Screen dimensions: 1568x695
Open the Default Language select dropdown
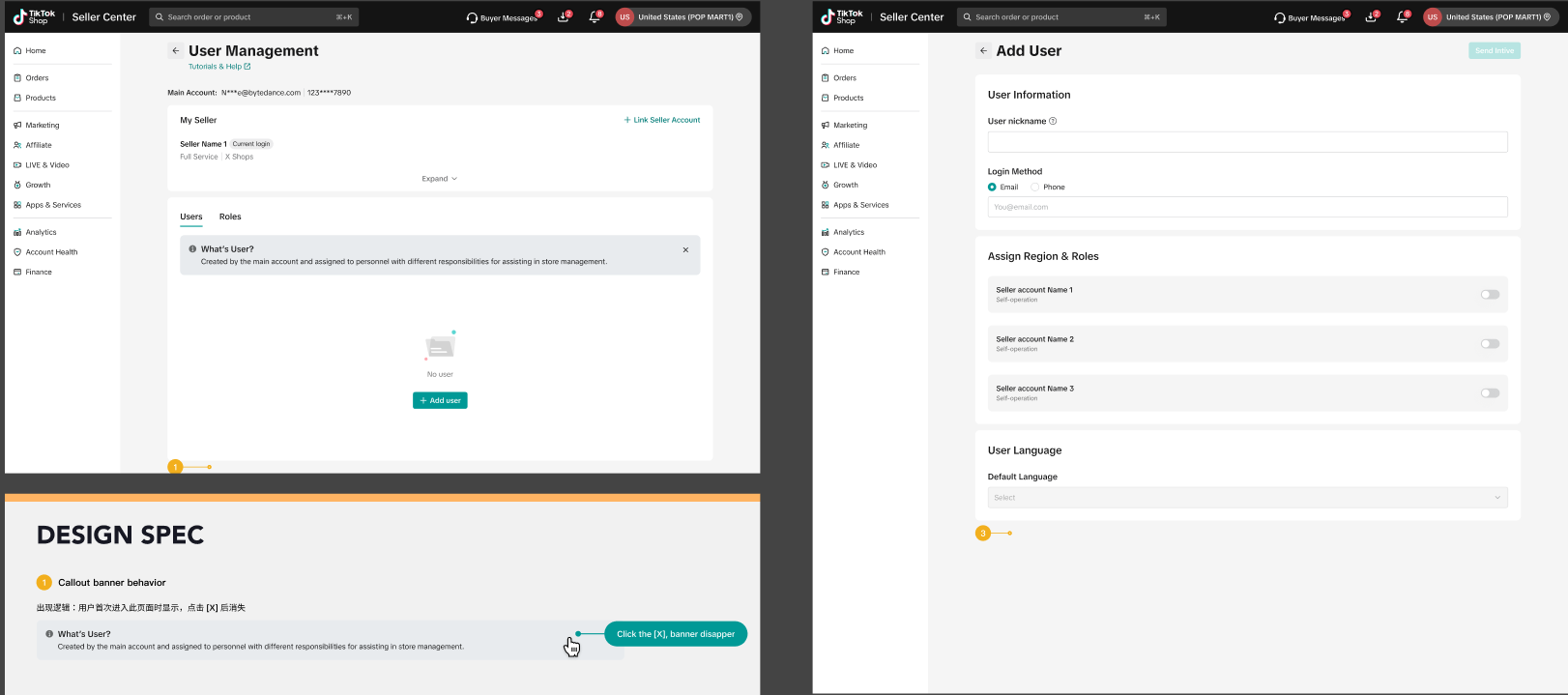(1247, 498)
